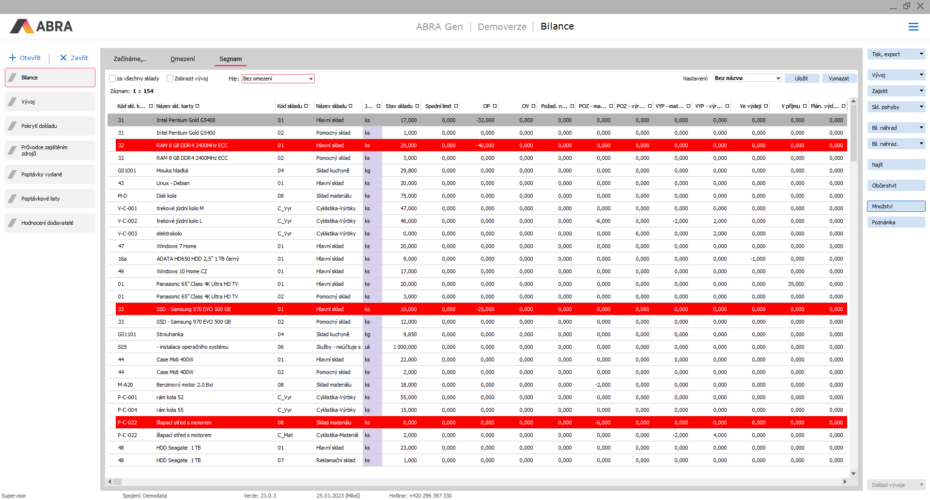Select the Poptávky vydané agenda icon
The height and width of the screenshot is (500, 930).
tap(12, 174)
